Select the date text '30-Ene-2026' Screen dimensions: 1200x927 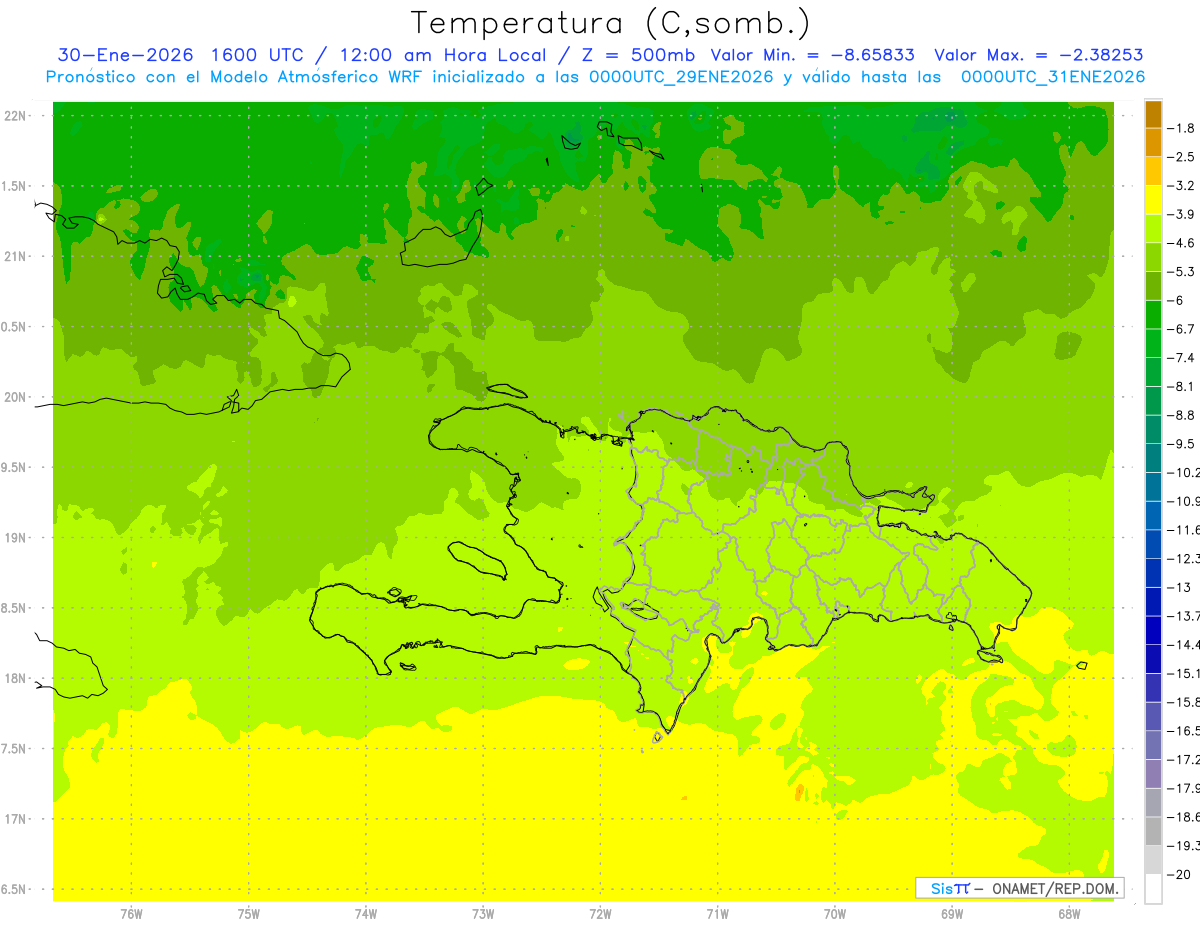(124, 55)
